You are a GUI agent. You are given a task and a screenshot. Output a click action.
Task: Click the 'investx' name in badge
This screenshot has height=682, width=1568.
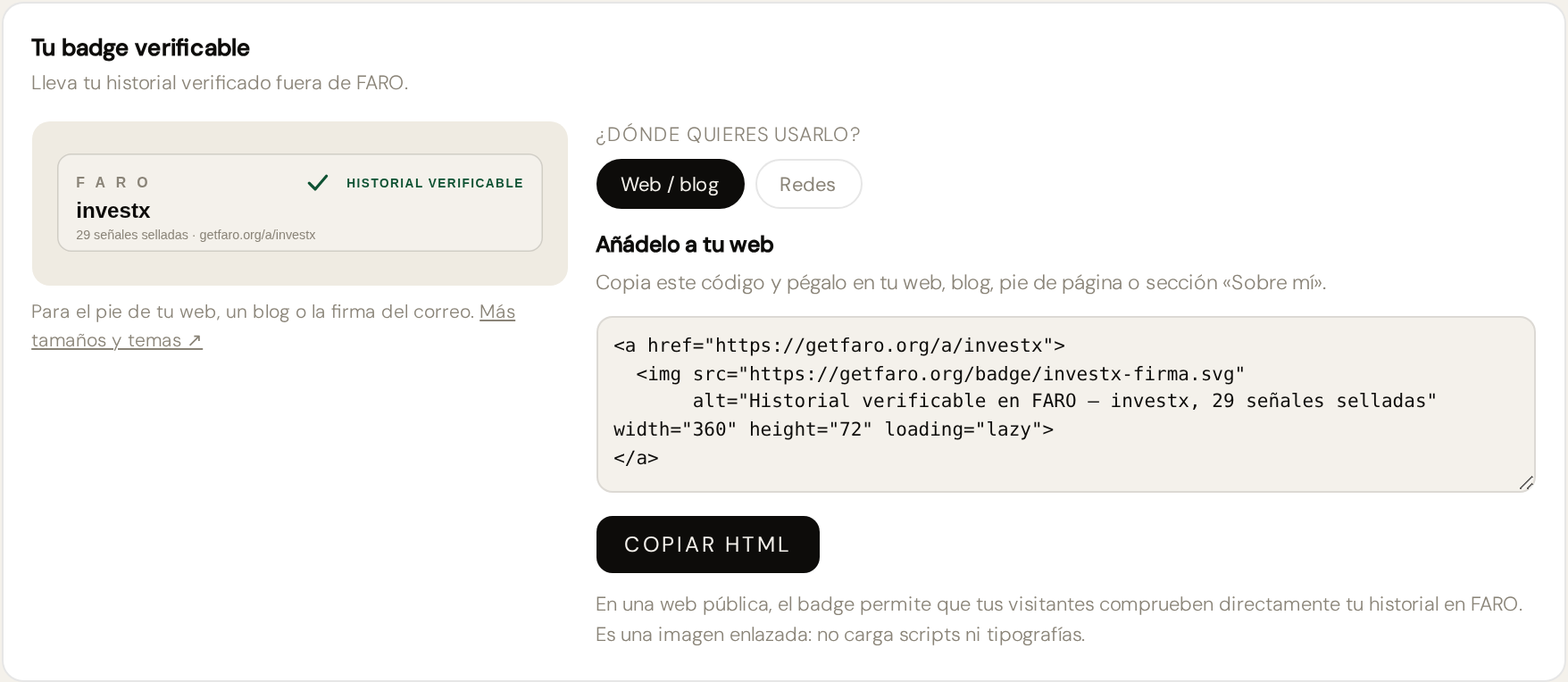[113, 211]
